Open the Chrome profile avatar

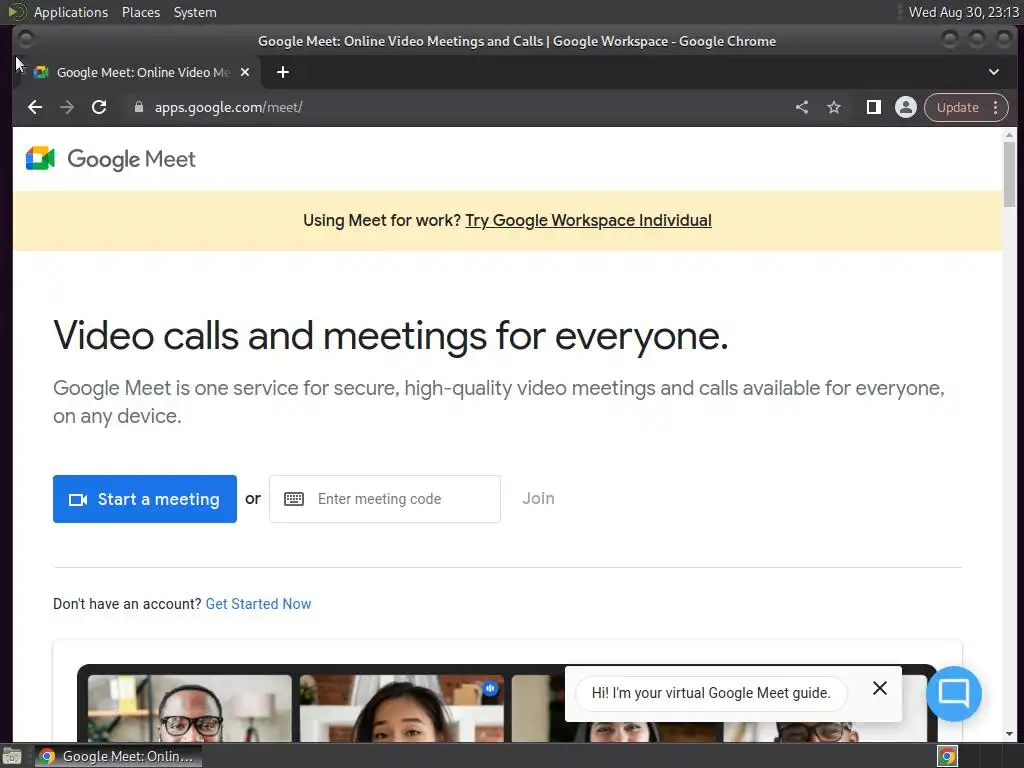pyautogui.click(x=905, y=107)
